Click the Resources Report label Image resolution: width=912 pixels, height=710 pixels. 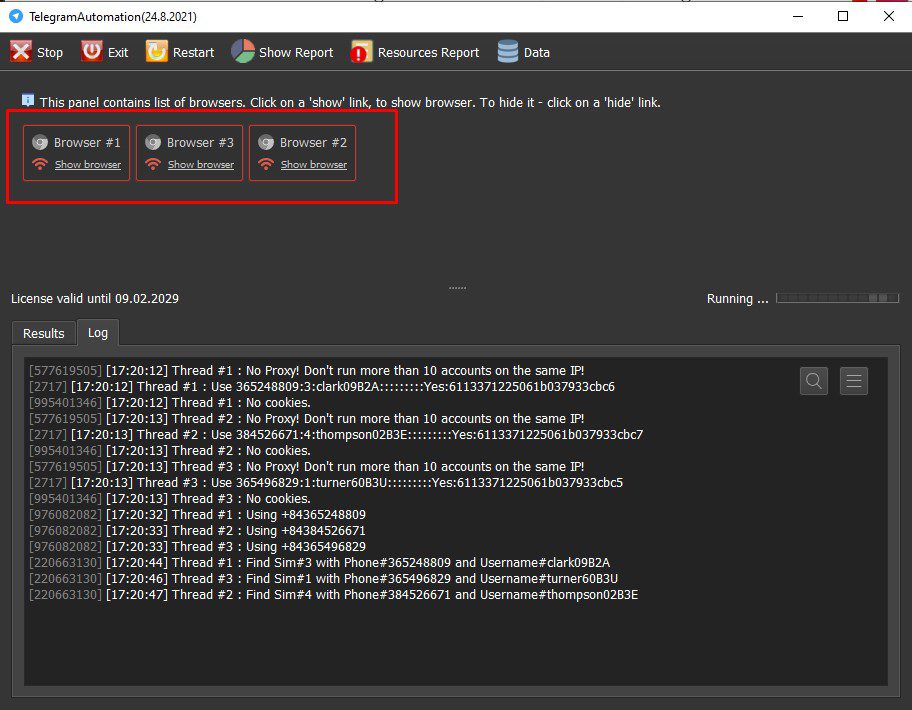[428, 53]
